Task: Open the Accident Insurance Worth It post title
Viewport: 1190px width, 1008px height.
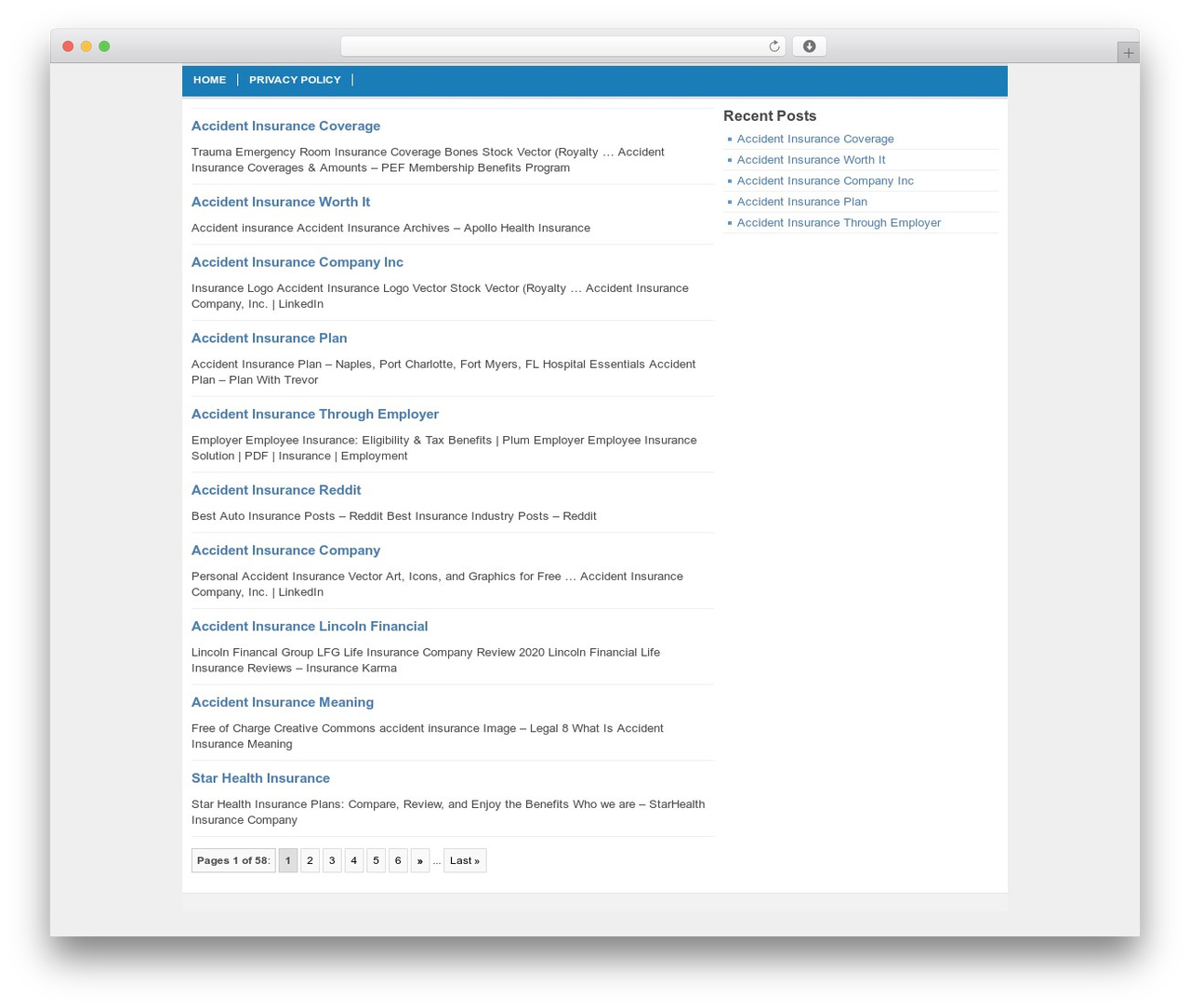Action: tap(281, 202)
